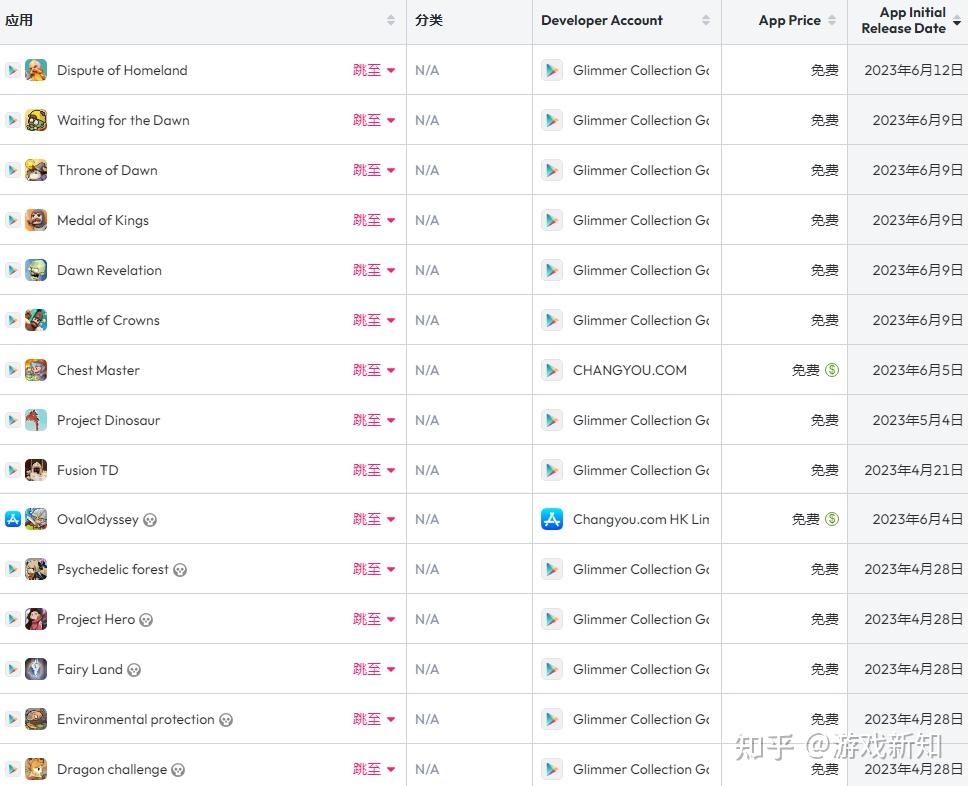Open the Dawn Revelation app link
Image resolution: width=968 pixels, height=786 pixels.
pos(109,270)
